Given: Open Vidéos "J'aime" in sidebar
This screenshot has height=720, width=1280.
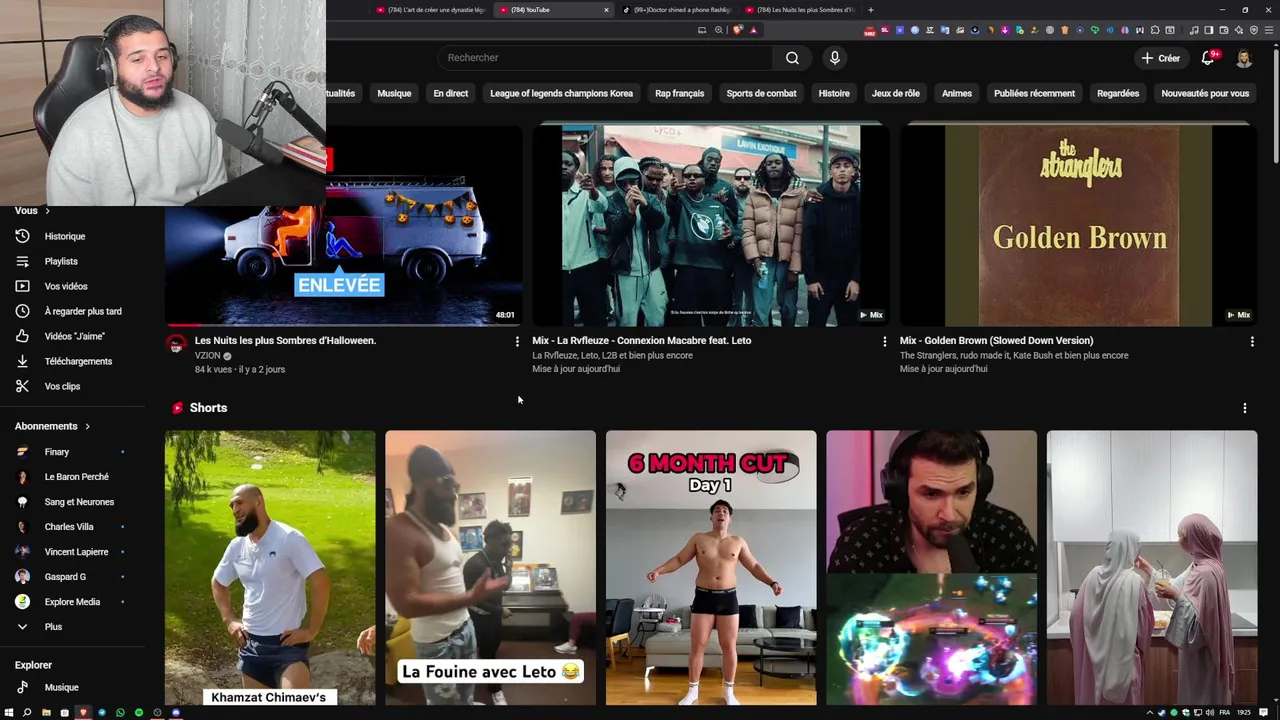Looking at the screenshot, I should coord(75,336).
